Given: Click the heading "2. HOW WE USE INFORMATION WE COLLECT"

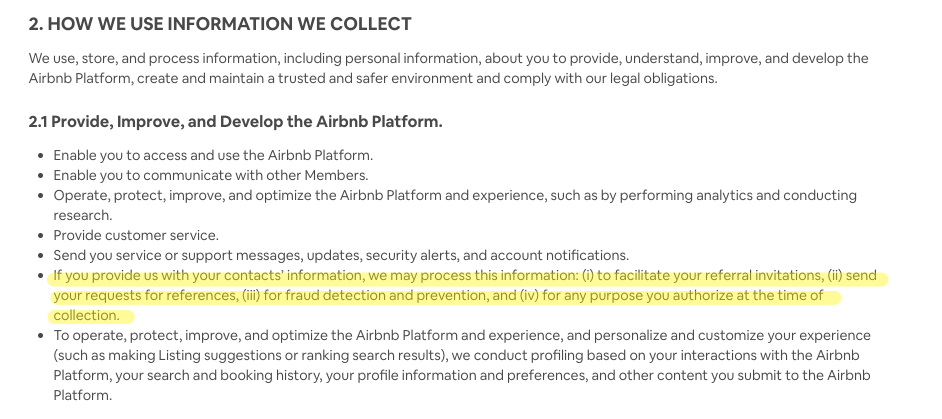Looking at the screenshot, I should click(220, 24).
